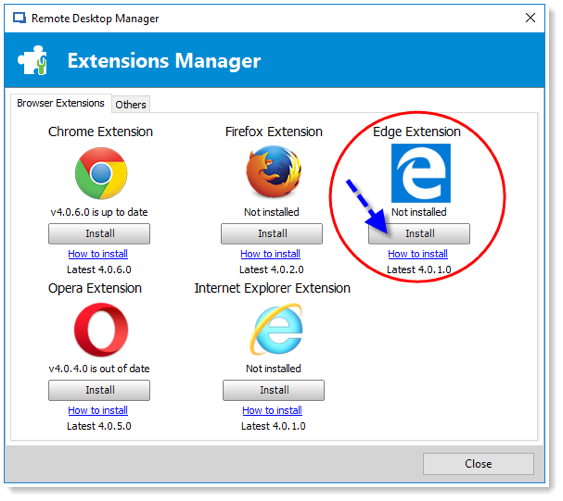Click the Chrome browser logo icon
This screenshot has width=563, height=501.
pos(101,174)
